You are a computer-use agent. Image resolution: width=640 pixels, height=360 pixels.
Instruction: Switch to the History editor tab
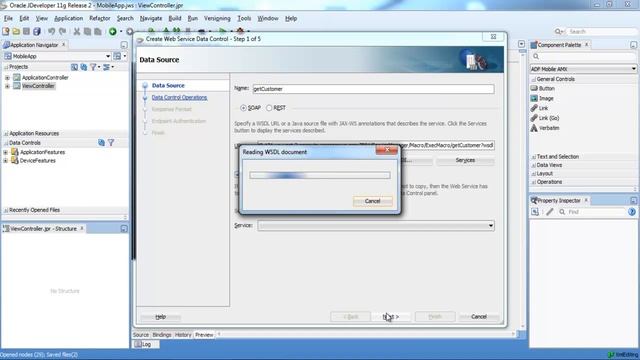(x=183, y=335)
